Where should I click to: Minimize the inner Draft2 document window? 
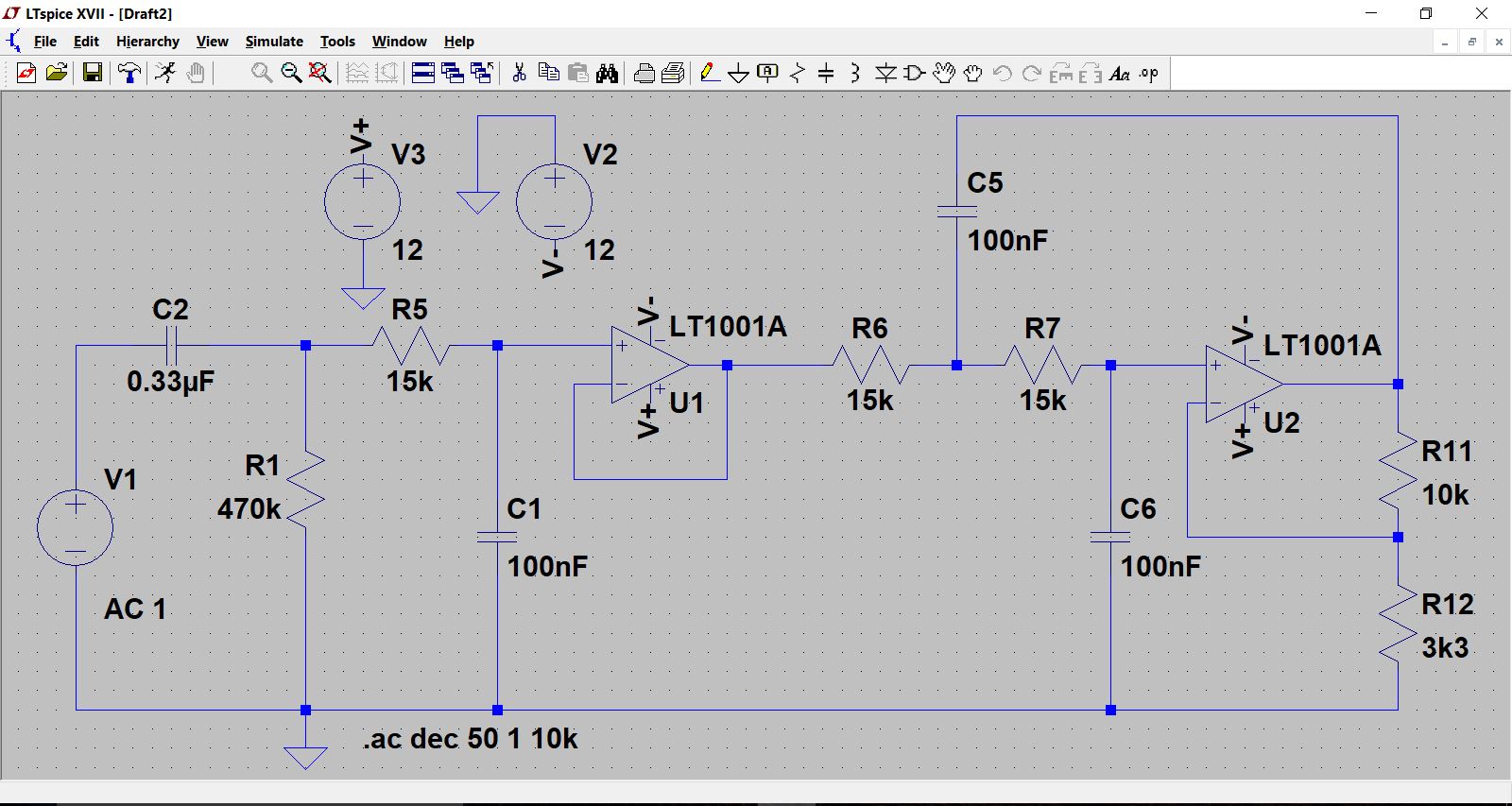coord(1445,42)
